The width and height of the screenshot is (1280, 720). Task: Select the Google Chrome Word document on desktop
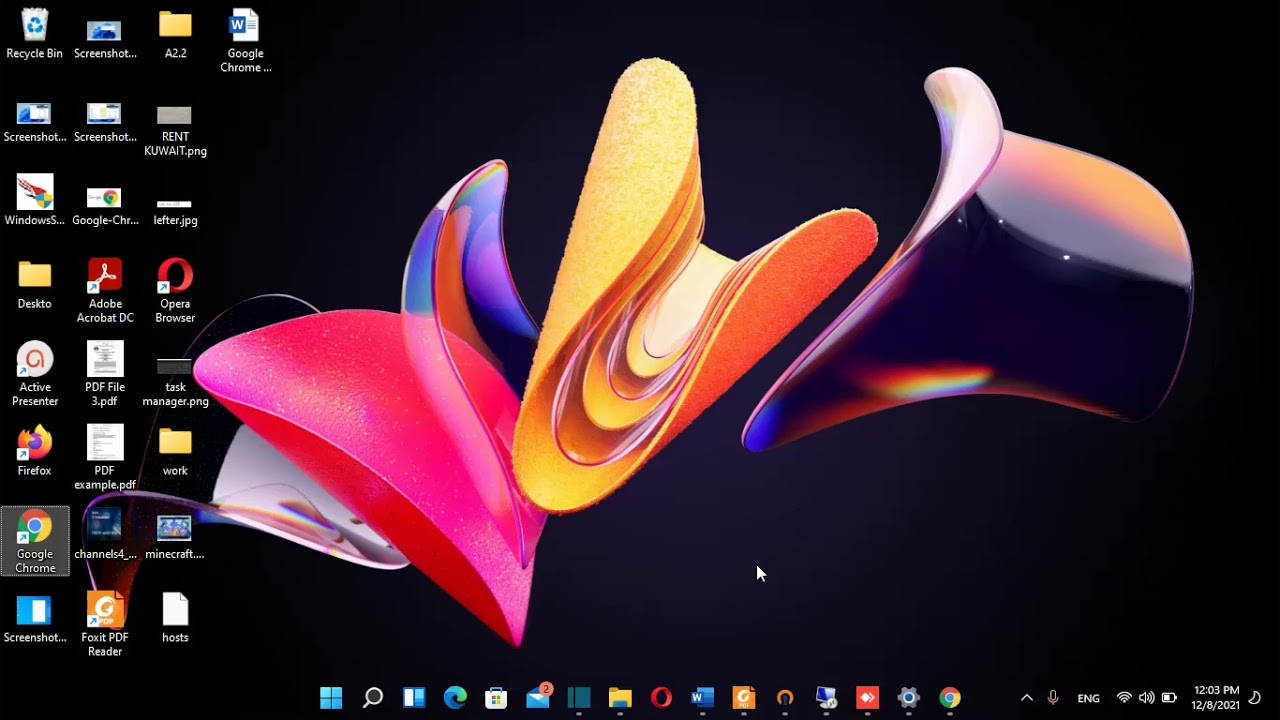point(245,41)
